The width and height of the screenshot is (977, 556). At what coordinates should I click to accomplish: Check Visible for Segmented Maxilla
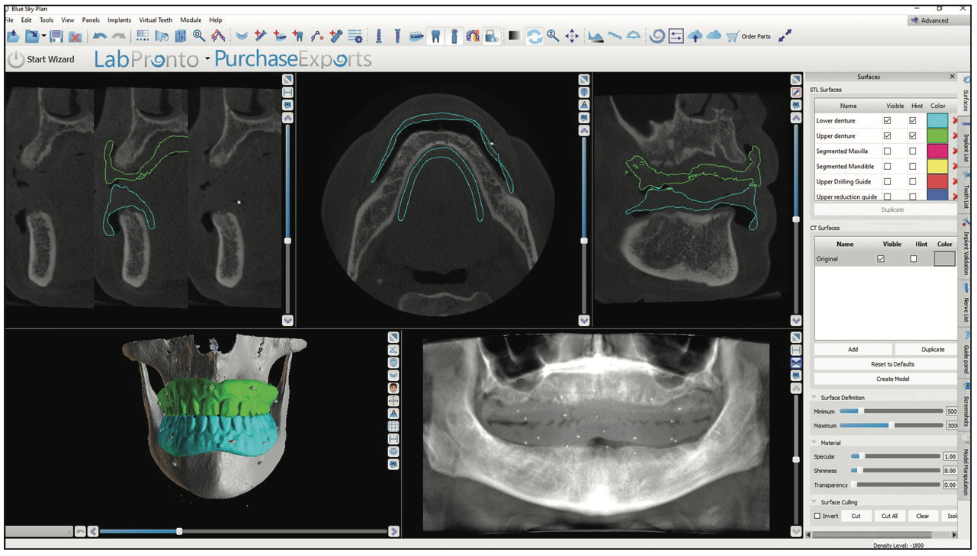point(887,151)
